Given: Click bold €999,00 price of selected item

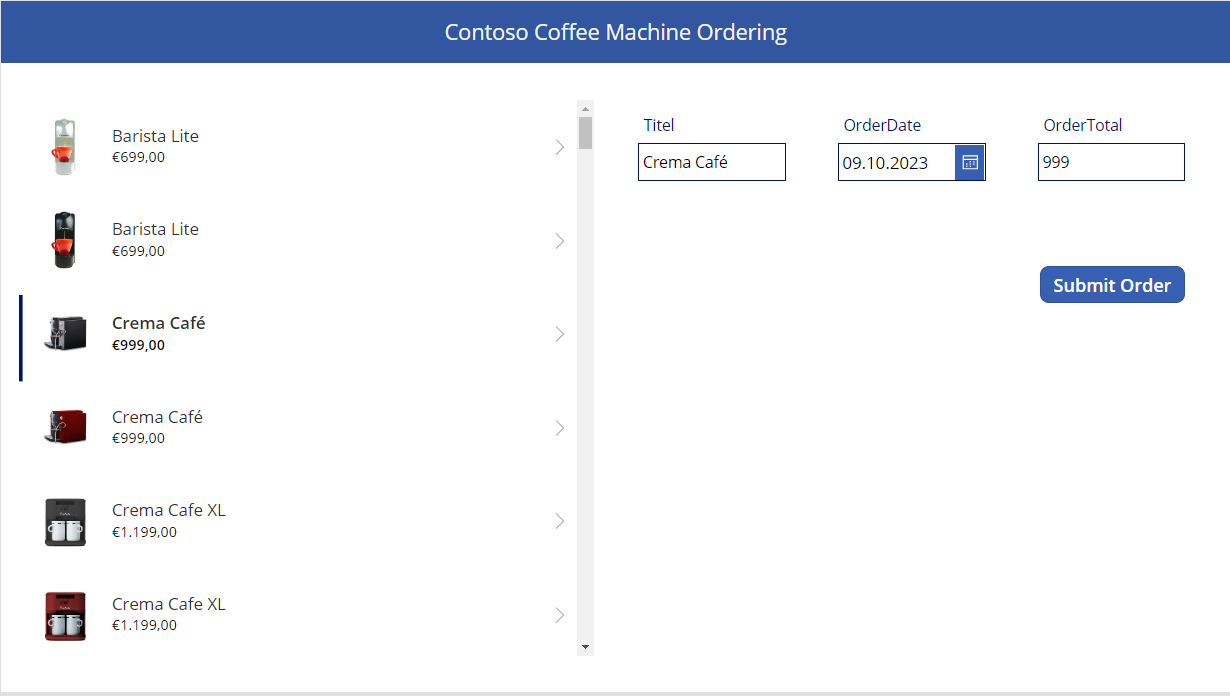Looking at the screenshot, I should (138, 345).
